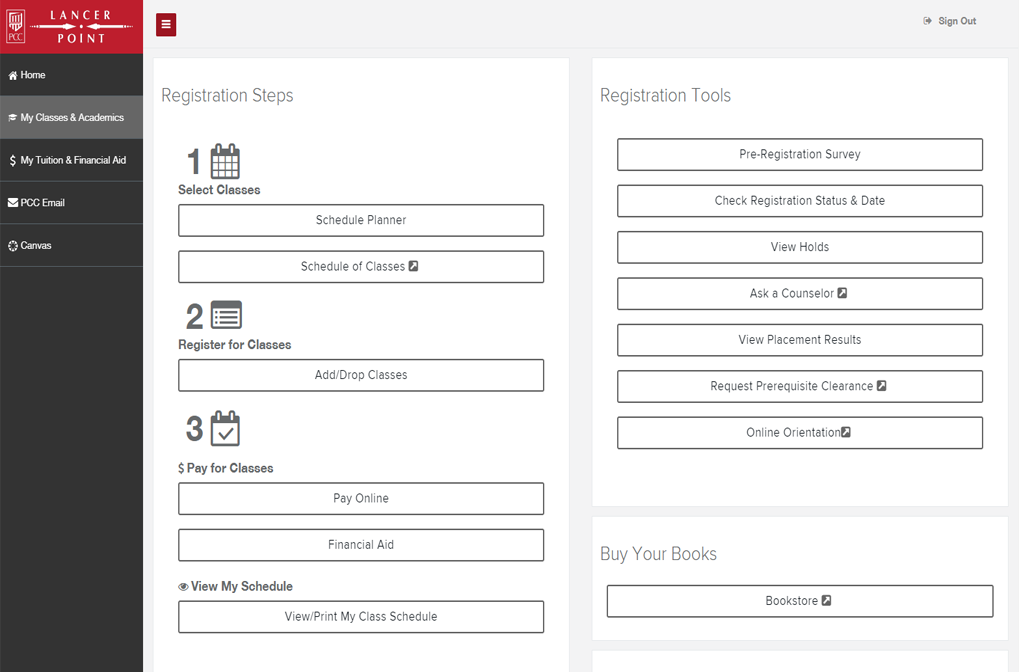
Task: Click Request Prerequisite Clearance
Action: [800, 386]
